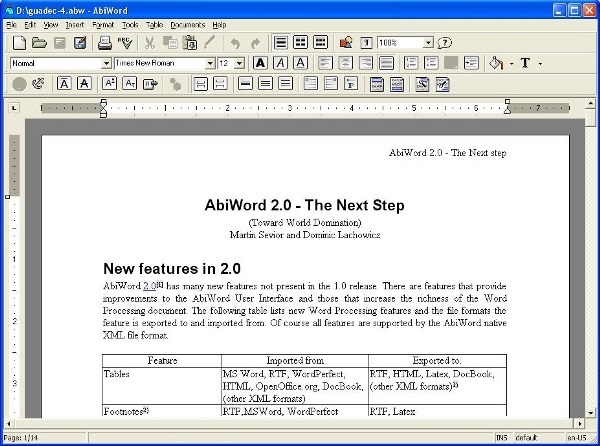Viewport: 600px width, 446px height.
Task: Click the insert image icon beside column buttons
Action: pos(346,42)
